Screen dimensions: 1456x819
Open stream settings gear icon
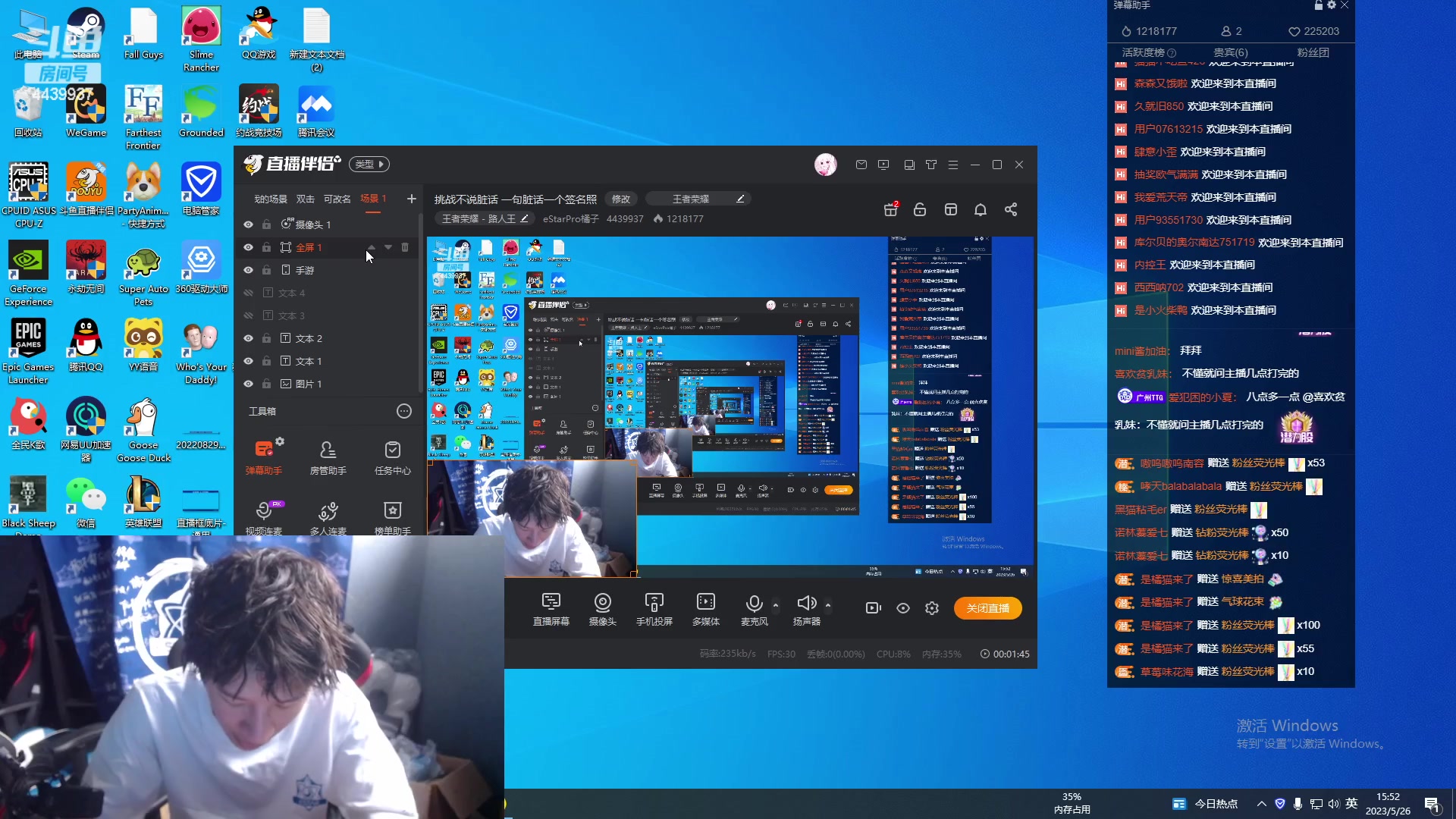[932, 608]
